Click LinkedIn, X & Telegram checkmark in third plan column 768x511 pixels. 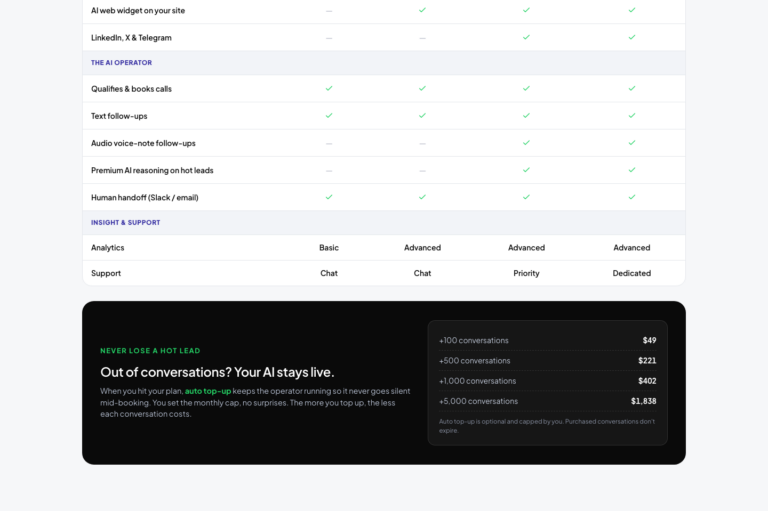[526, 37]
